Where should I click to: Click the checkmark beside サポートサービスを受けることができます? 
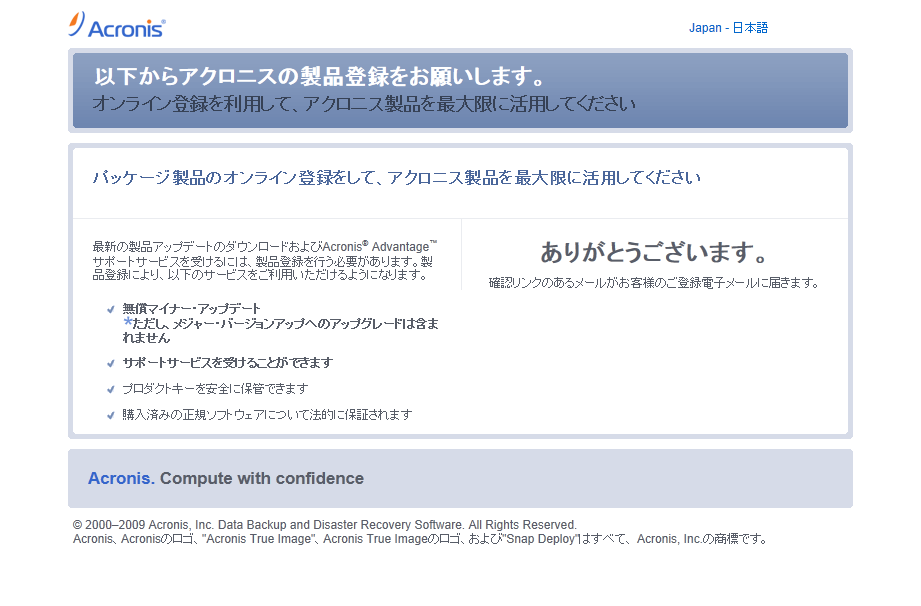click(110, 363)
